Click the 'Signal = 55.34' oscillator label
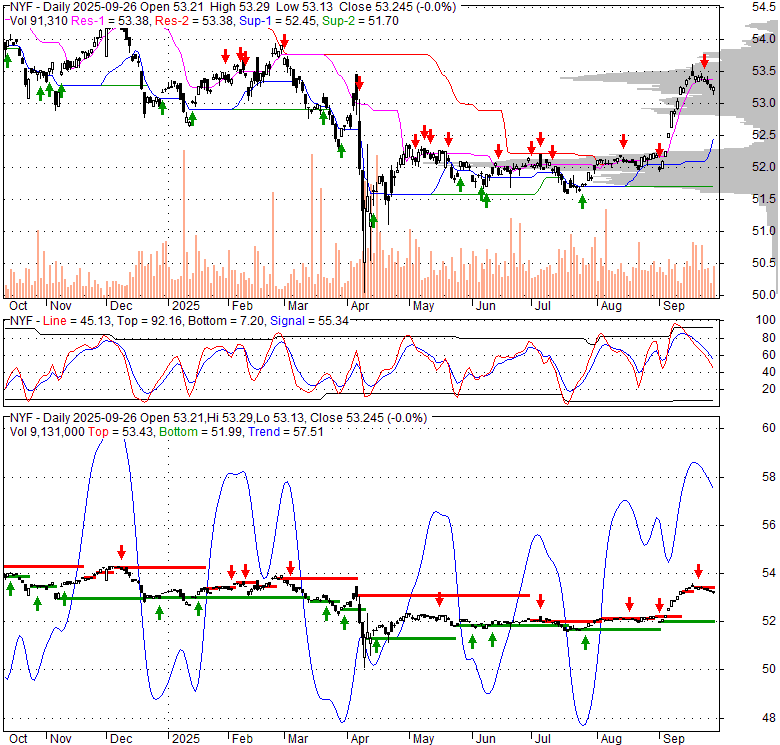 pyautogui.click(x=309, y=321)
